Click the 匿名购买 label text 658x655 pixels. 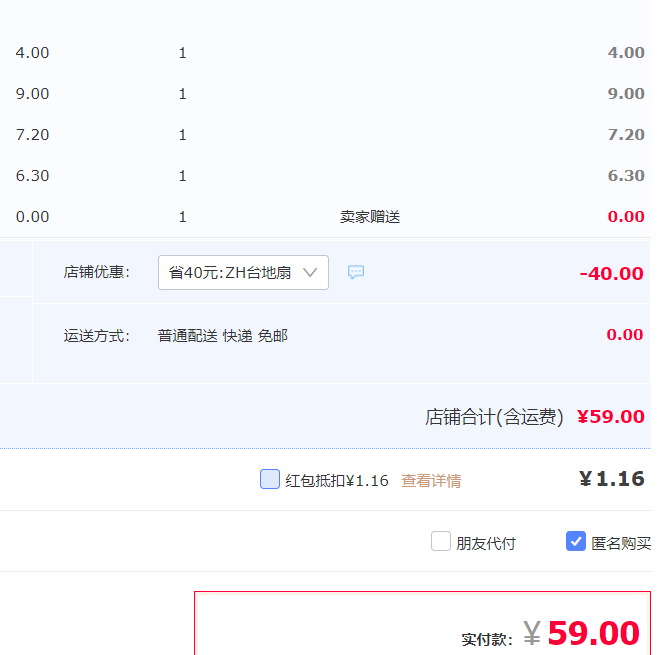[621, 543]
